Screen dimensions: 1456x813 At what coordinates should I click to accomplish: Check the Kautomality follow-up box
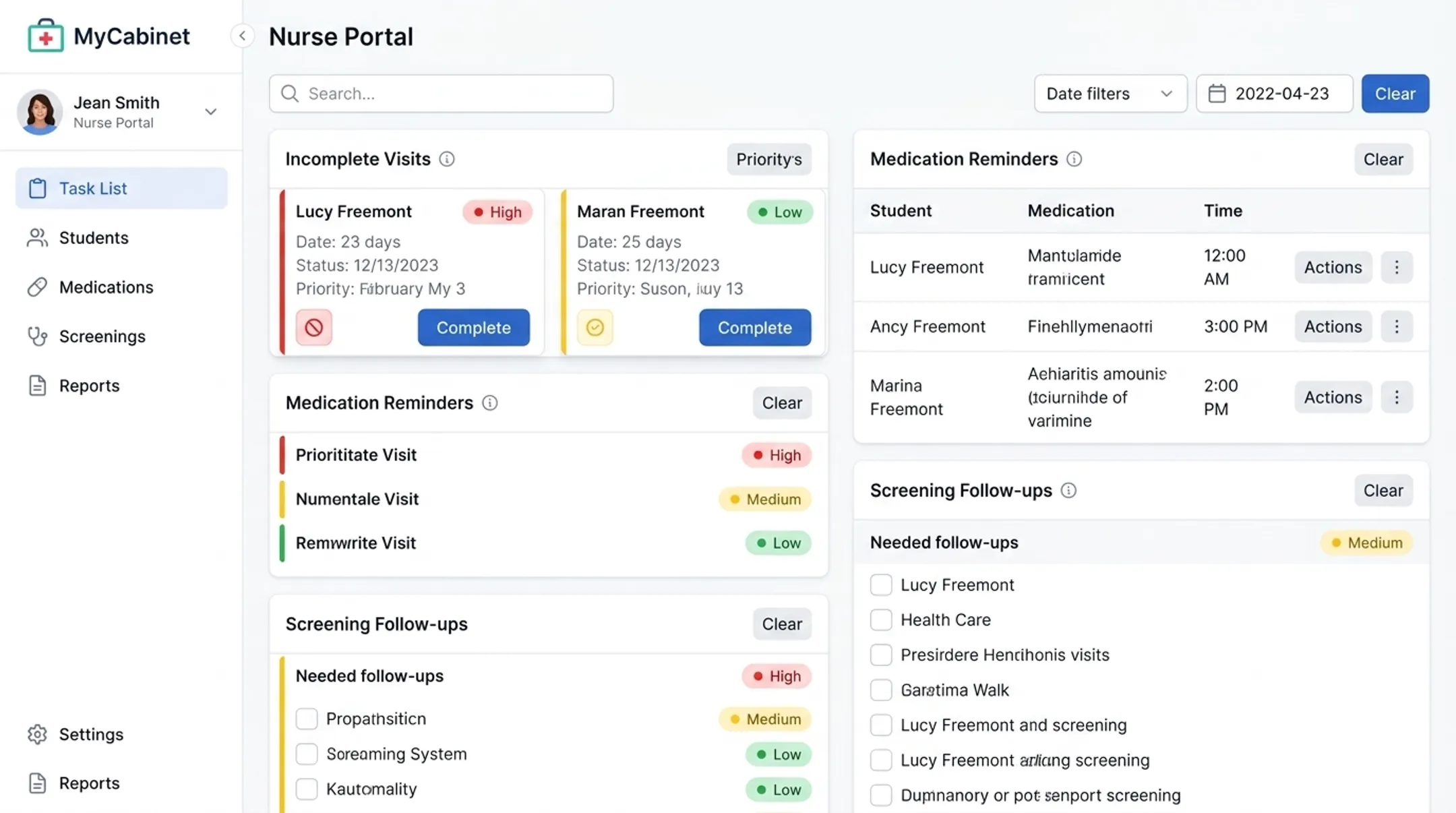307,789
